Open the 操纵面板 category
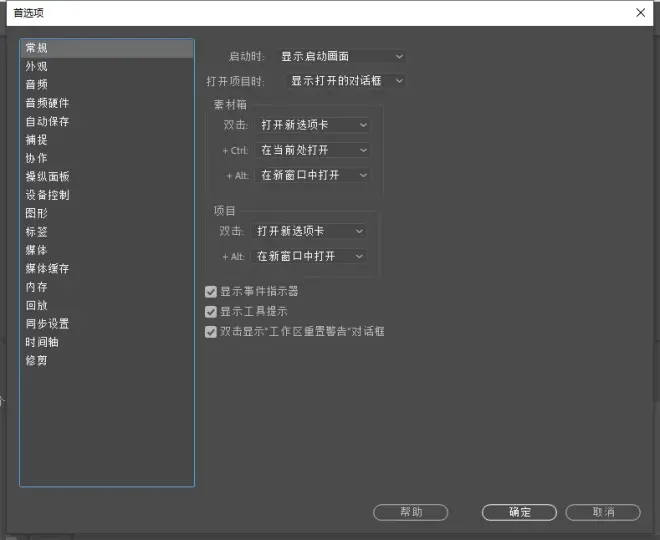This screenshot has height=540, width=660. (x=107, y=177)
